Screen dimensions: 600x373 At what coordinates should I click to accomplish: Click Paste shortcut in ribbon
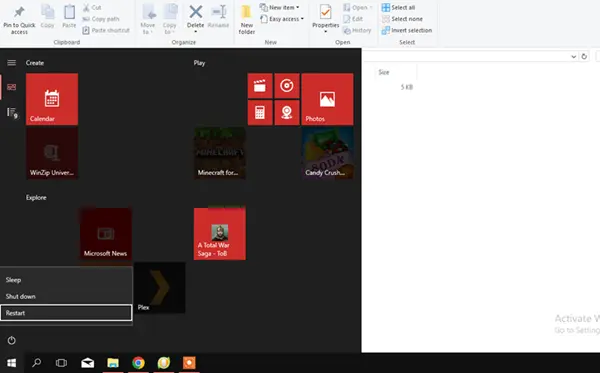(x=106, y=30)
